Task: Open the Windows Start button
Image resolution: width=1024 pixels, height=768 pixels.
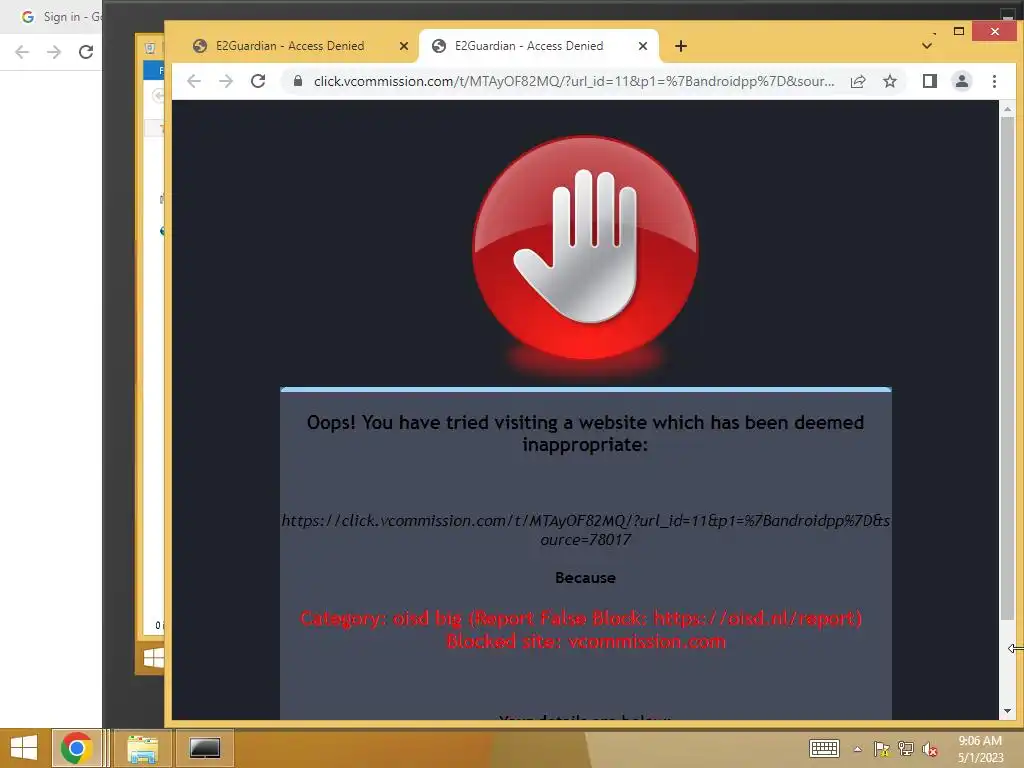Action: pyautogui.click(x=24, y=748)
